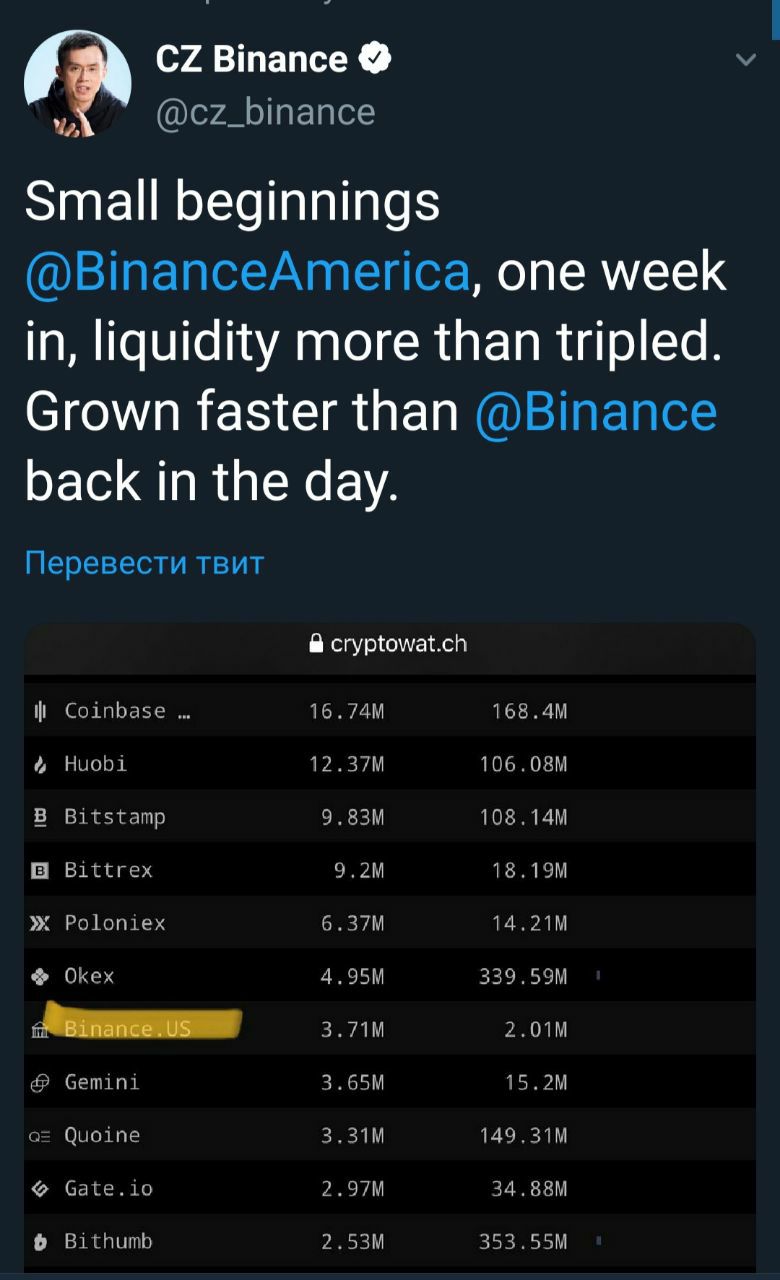The height and width of the screenshot is (1280, 780).
Task: Click the Coinbase exchange icon
Action: pyautogui.click(x=41, y=711)
